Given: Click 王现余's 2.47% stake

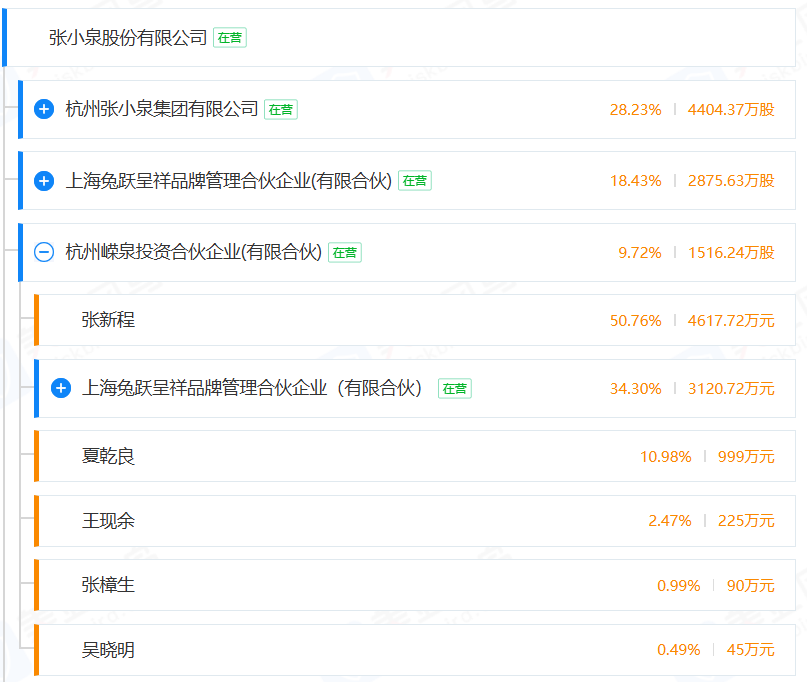Looking at the screenshot, I should tap(670, 521).
